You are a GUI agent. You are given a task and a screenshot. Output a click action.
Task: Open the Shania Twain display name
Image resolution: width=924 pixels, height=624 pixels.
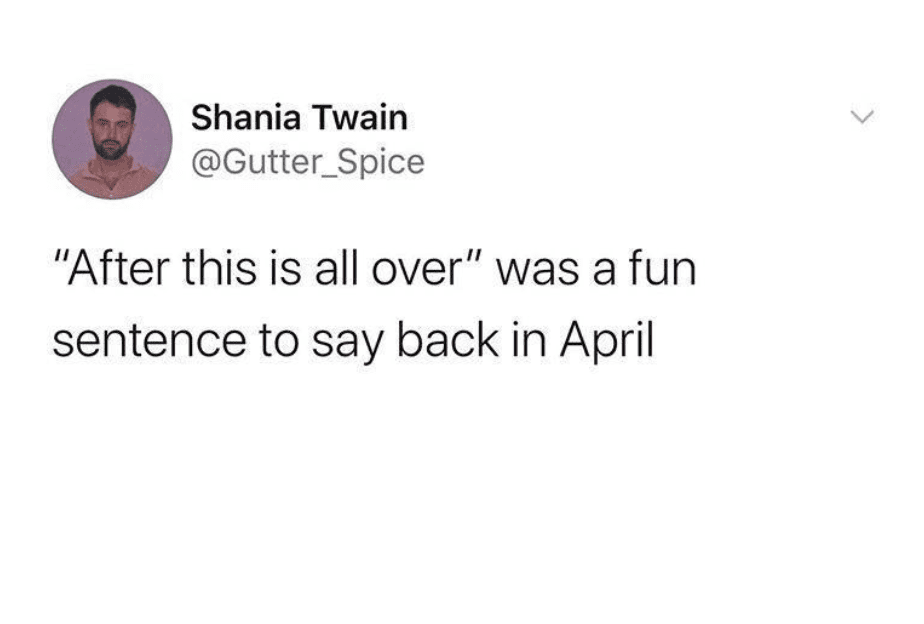point(299,117)
